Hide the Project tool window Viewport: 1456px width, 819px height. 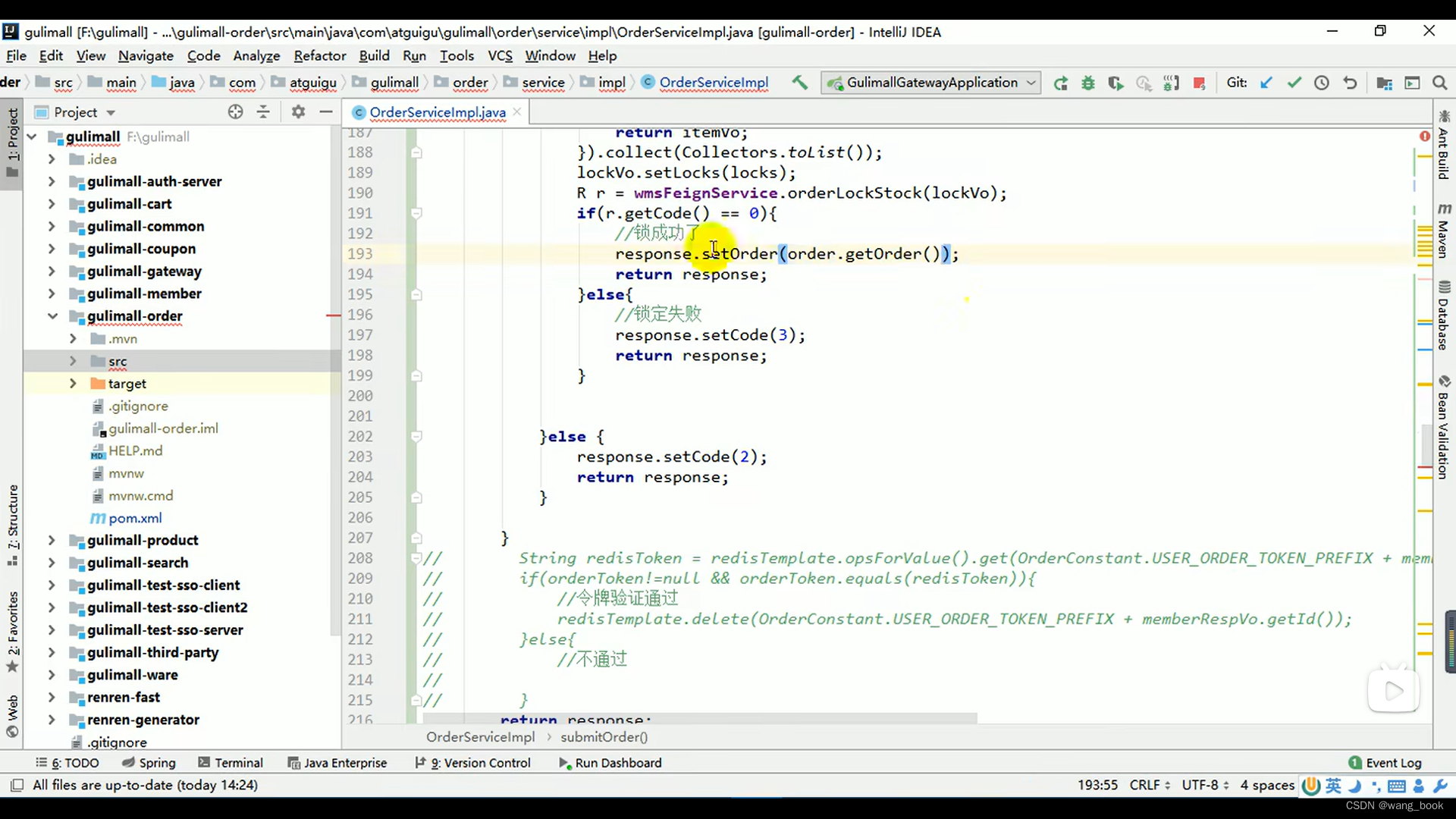coord(326,112)
